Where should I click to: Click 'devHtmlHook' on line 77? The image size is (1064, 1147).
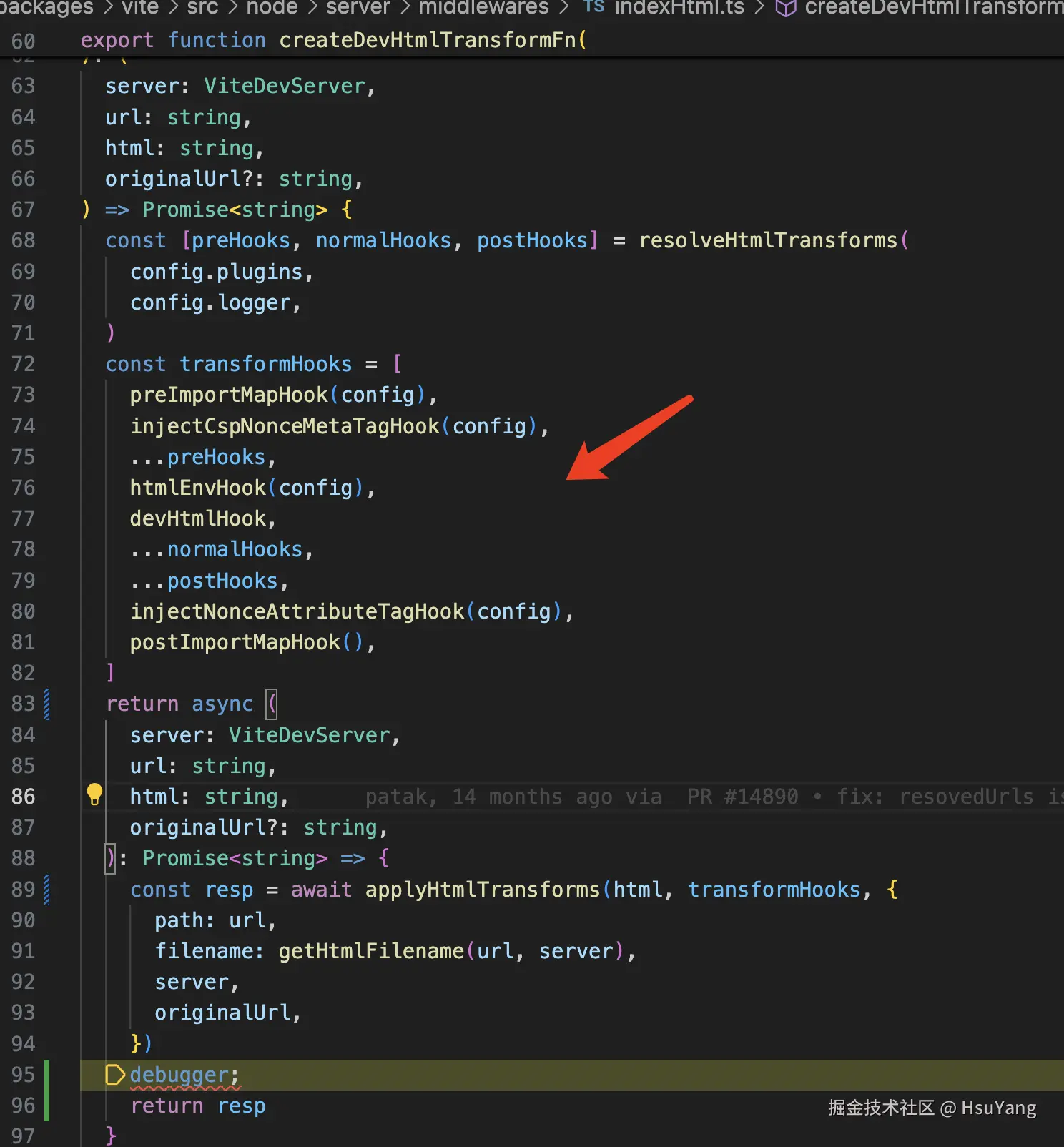(x=198, y=518)
